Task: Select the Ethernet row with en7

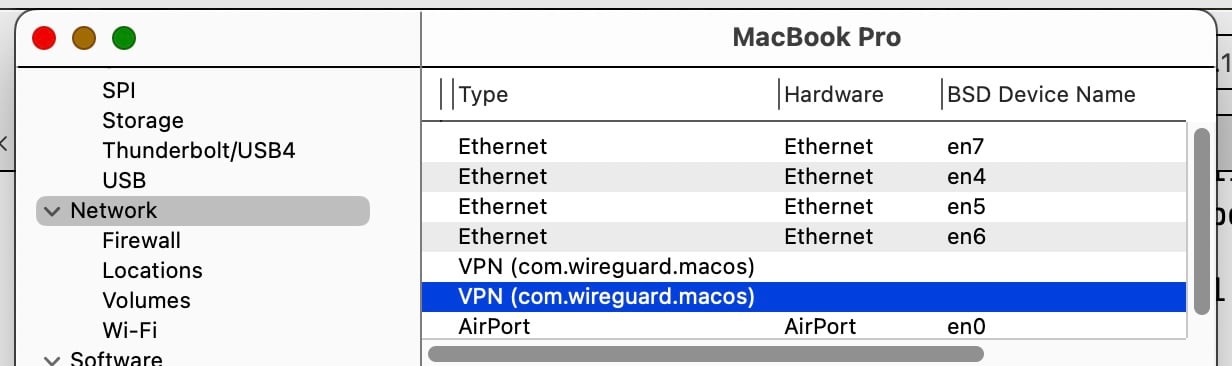Action: [x=806, y=147]
